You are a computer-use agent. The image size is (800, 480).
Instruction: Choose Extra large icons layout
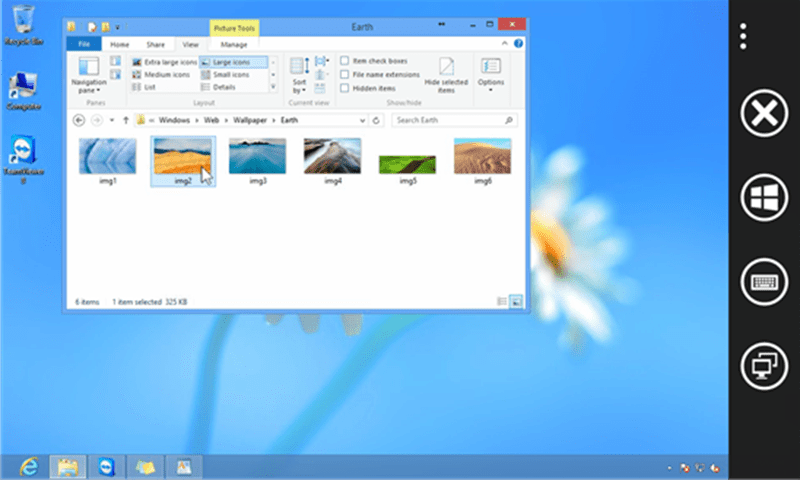click(x=164, y=62)
